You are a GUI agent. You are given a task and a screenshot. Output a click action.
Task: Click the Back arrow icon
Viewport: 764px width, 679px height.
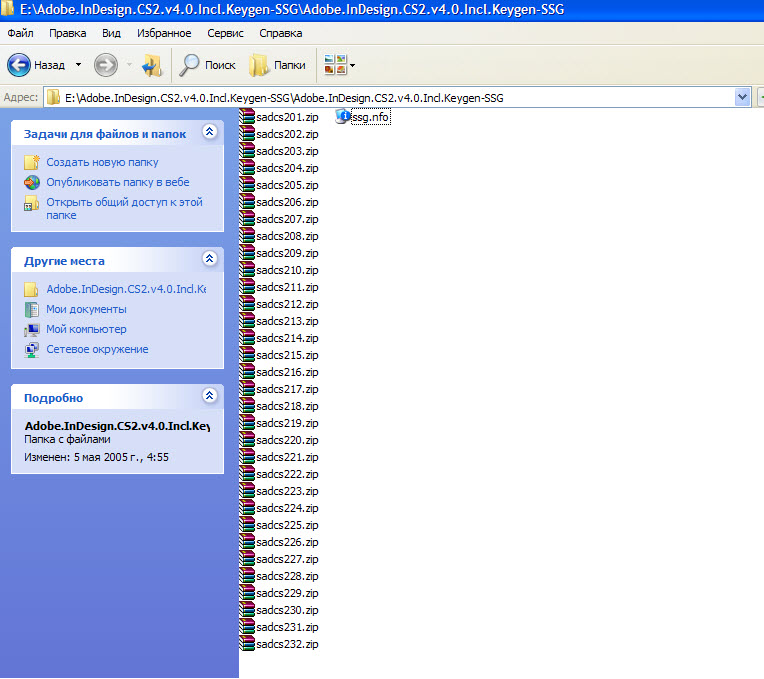pyautogui.click(x=19, y=65)
